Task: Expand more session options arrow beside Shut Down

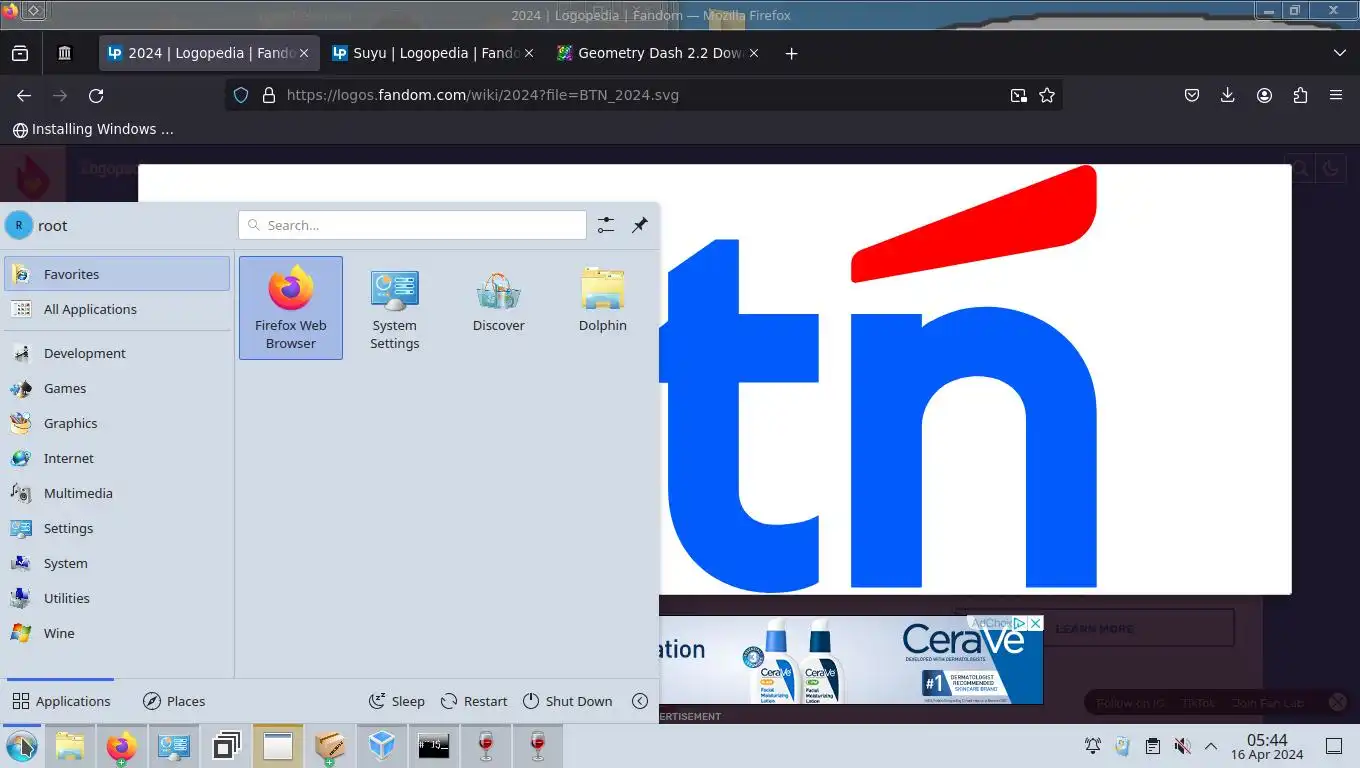Action: tap(640, 701)
